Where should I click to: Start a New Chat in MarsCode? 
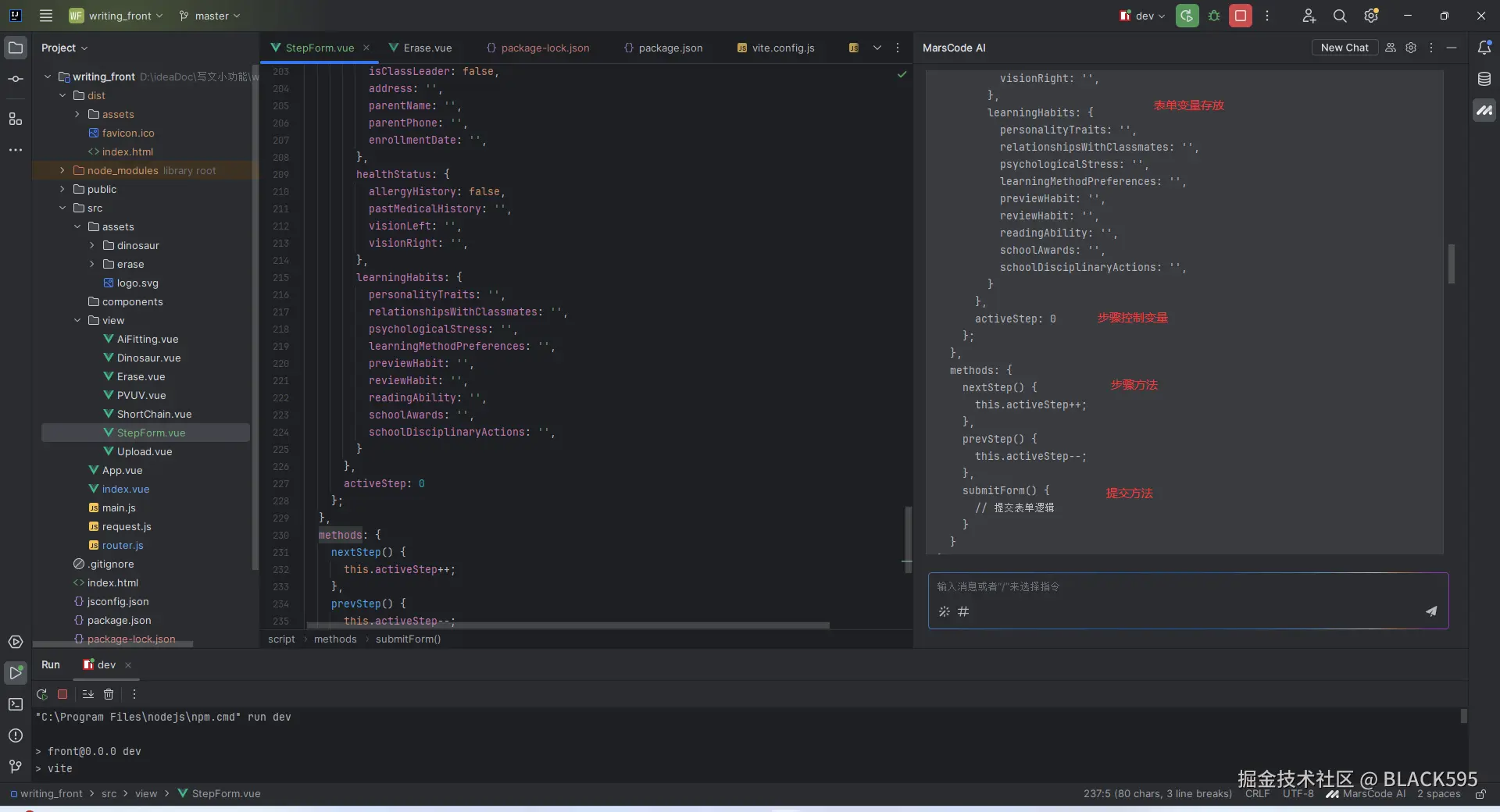coord(1345,48)
